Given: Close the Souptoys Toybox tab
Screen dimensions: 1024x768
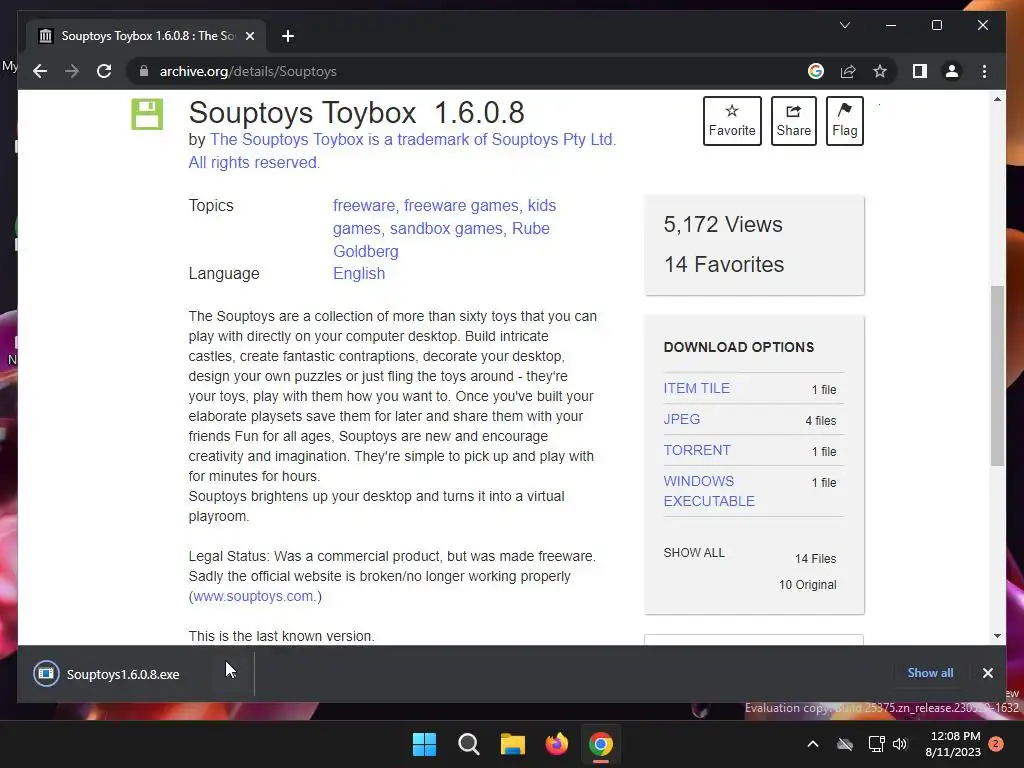Looking at the screenshot, I should click(249, 36).
